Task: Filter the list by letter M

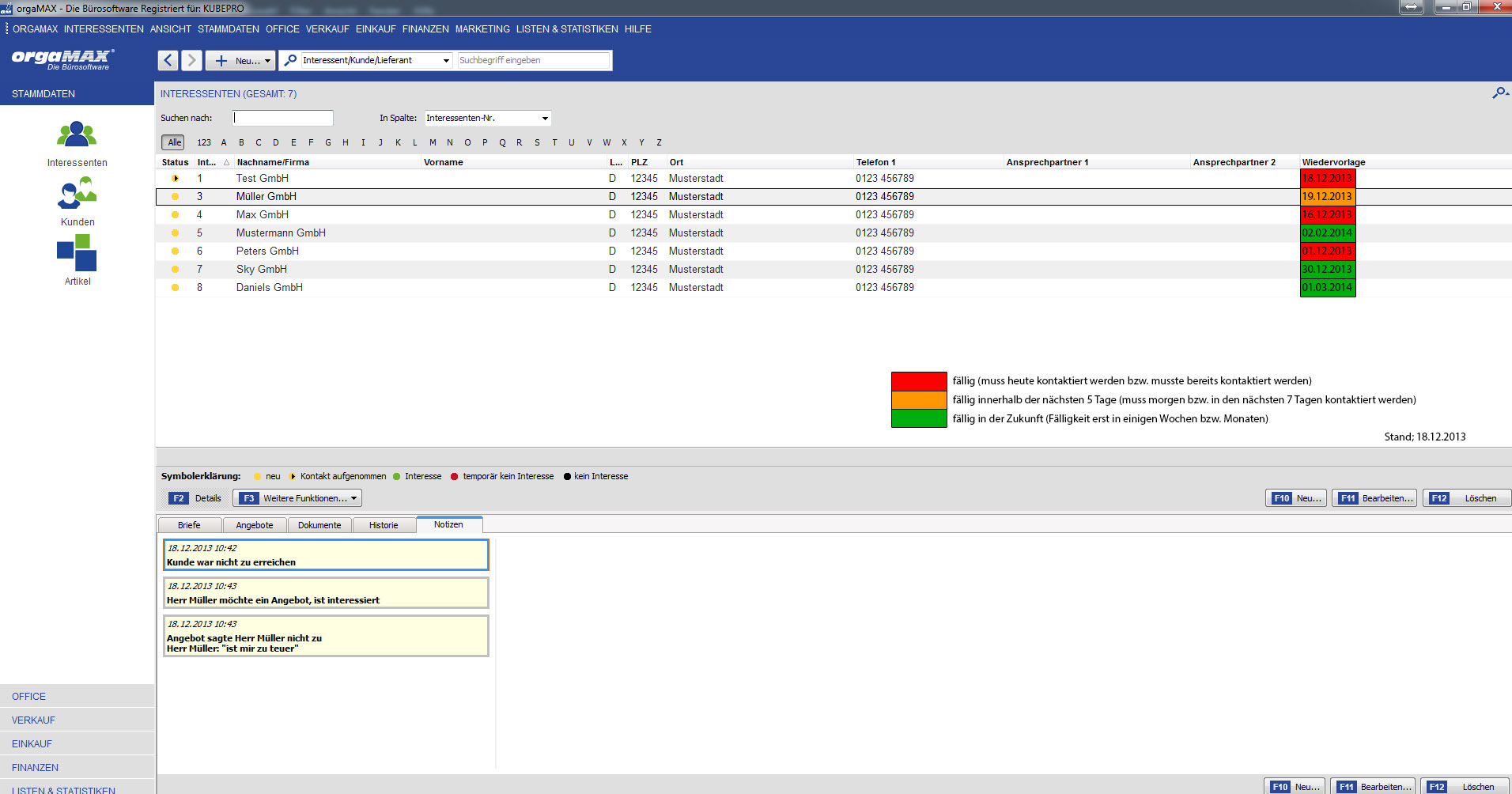Action: click(433, 142)
